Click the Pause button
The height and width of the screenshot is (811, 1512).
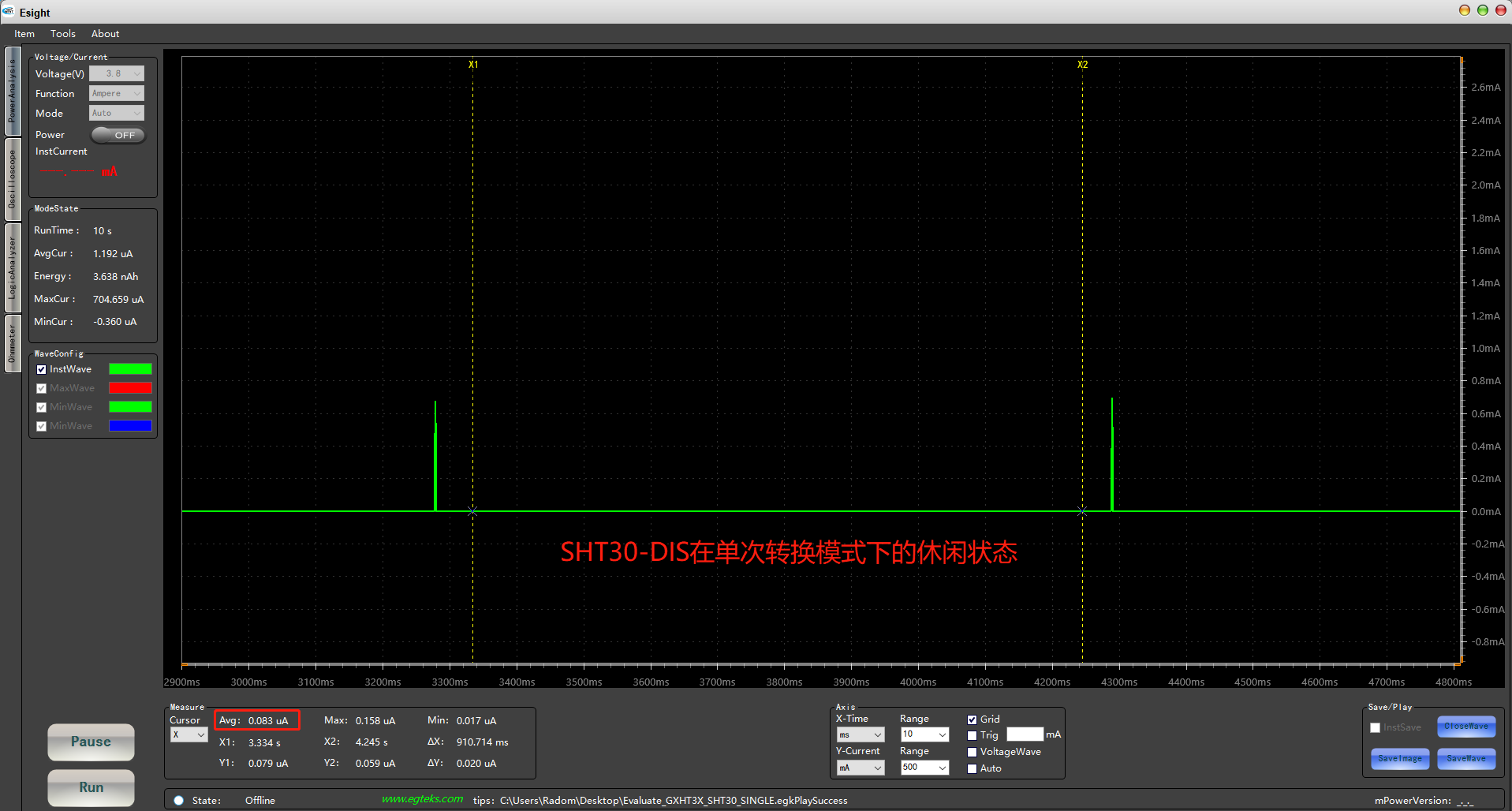(91, 742)
